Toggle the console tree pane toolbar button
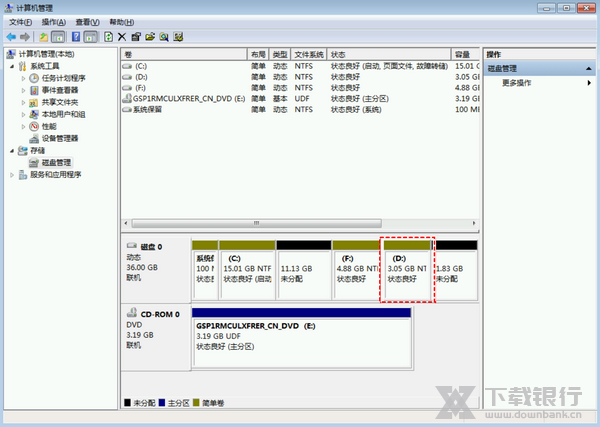 (59, 37)
